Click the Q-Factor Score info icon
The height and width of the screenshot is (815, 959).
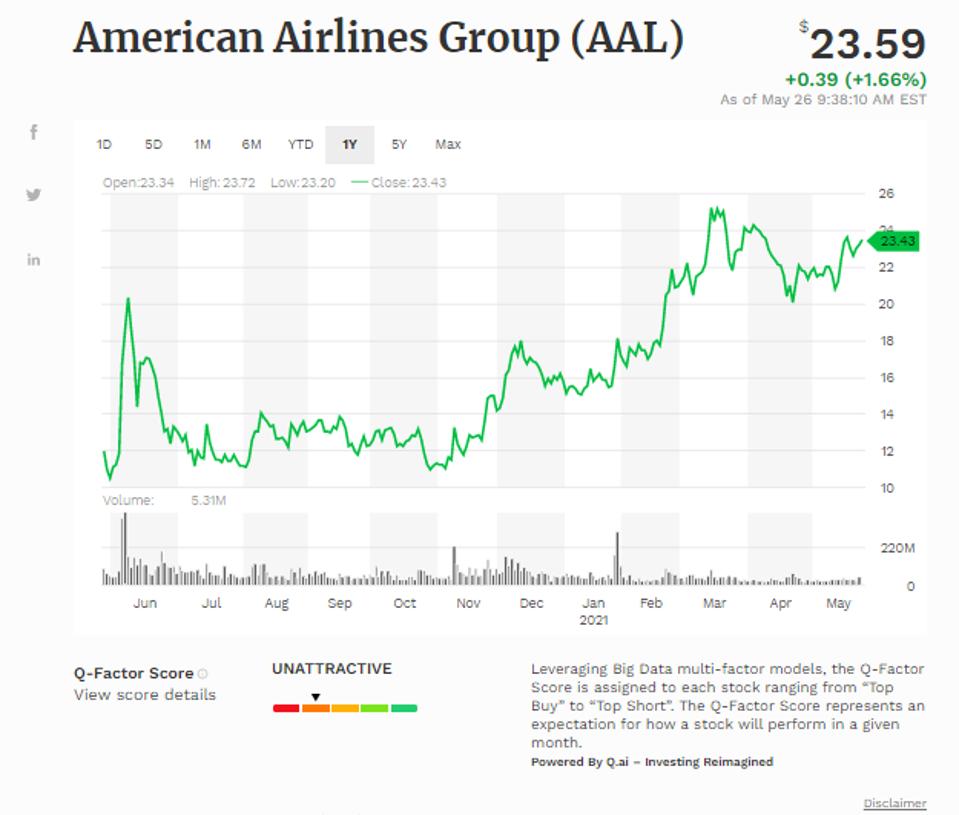point(203,674)
